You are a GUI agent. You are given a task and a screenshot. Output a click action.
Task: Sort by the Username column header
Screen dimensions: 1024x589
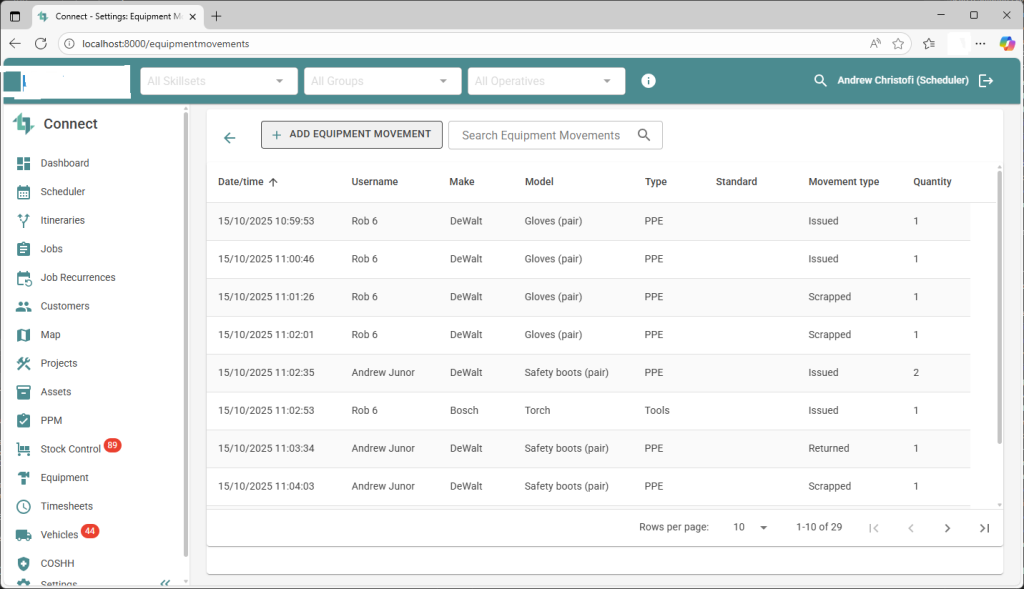point(375,182)
